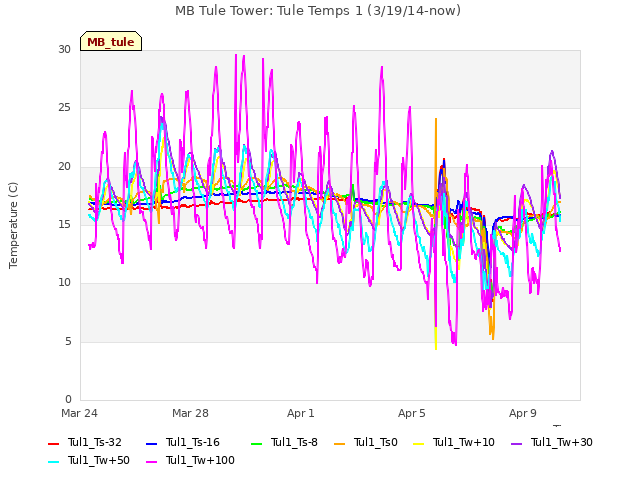
Task: Toggle Tul1_Tw+30 legend entry
Action: [552, 442]
